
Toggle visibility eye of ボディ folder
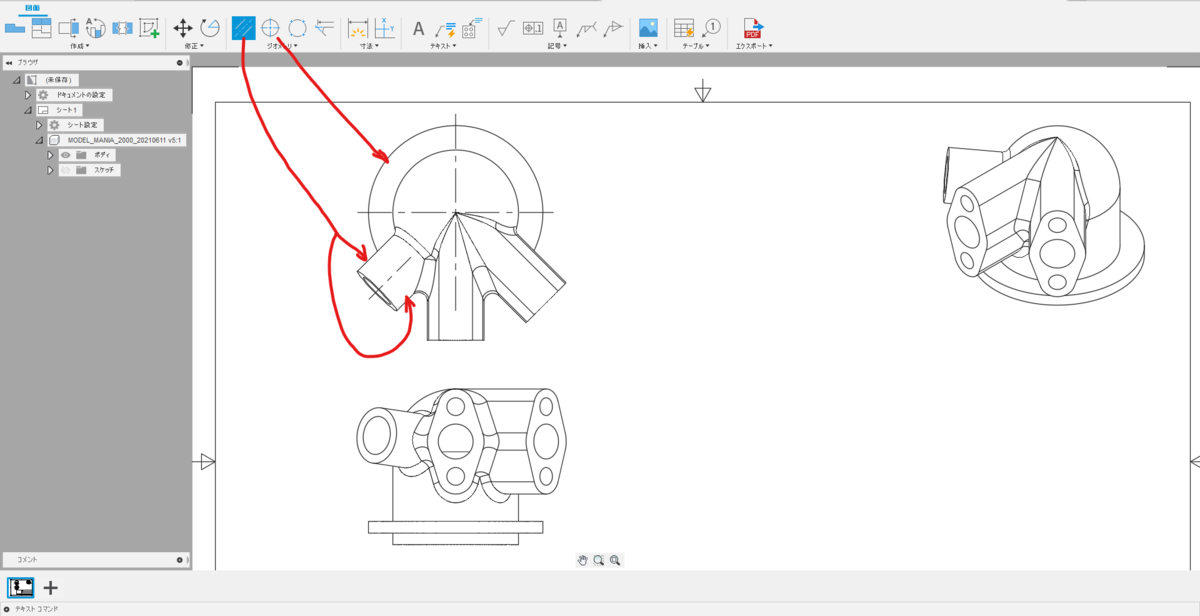65,155
